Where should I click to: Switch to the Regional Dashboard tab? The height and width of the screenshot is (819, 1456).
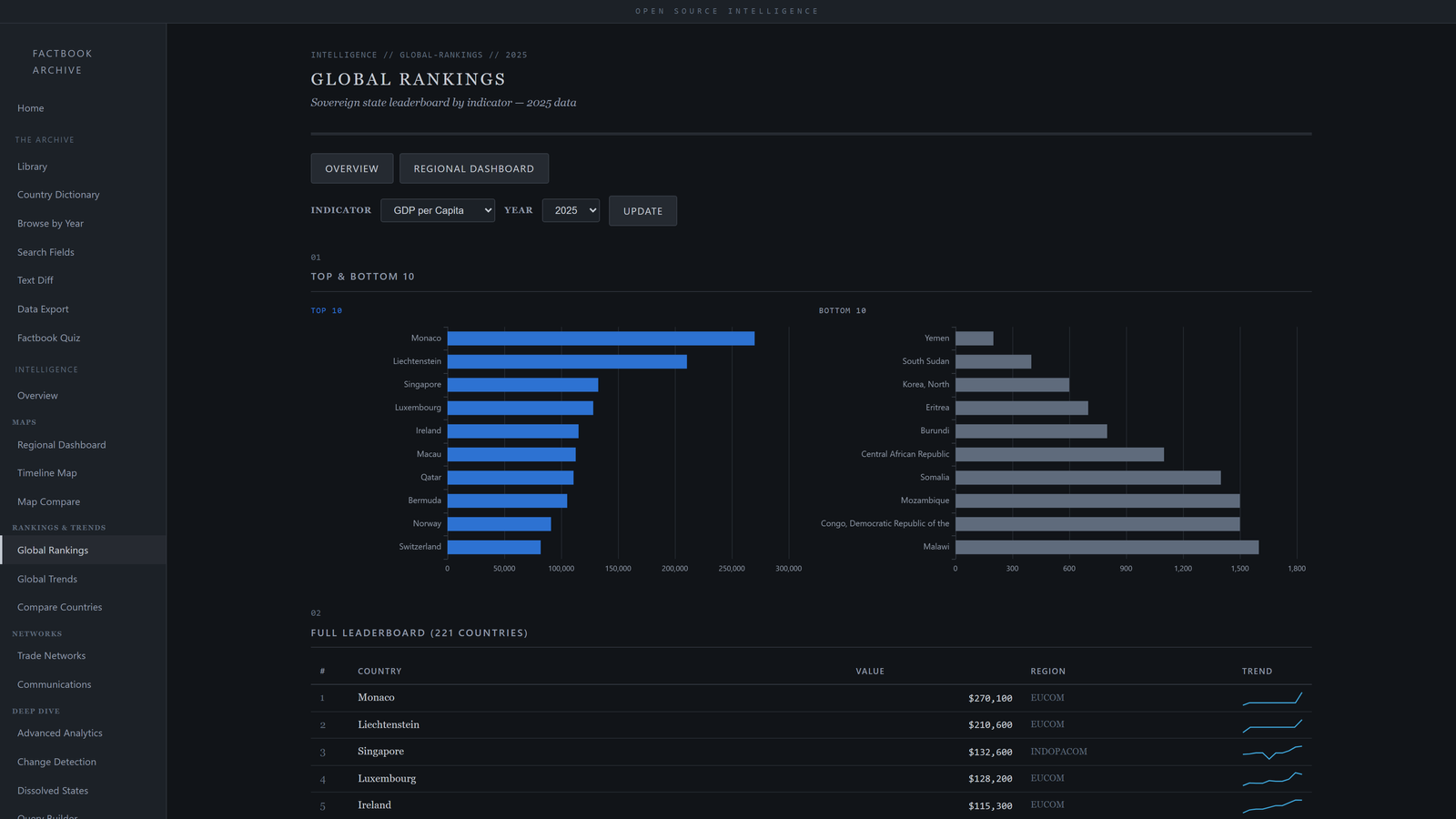click(473, 168)
